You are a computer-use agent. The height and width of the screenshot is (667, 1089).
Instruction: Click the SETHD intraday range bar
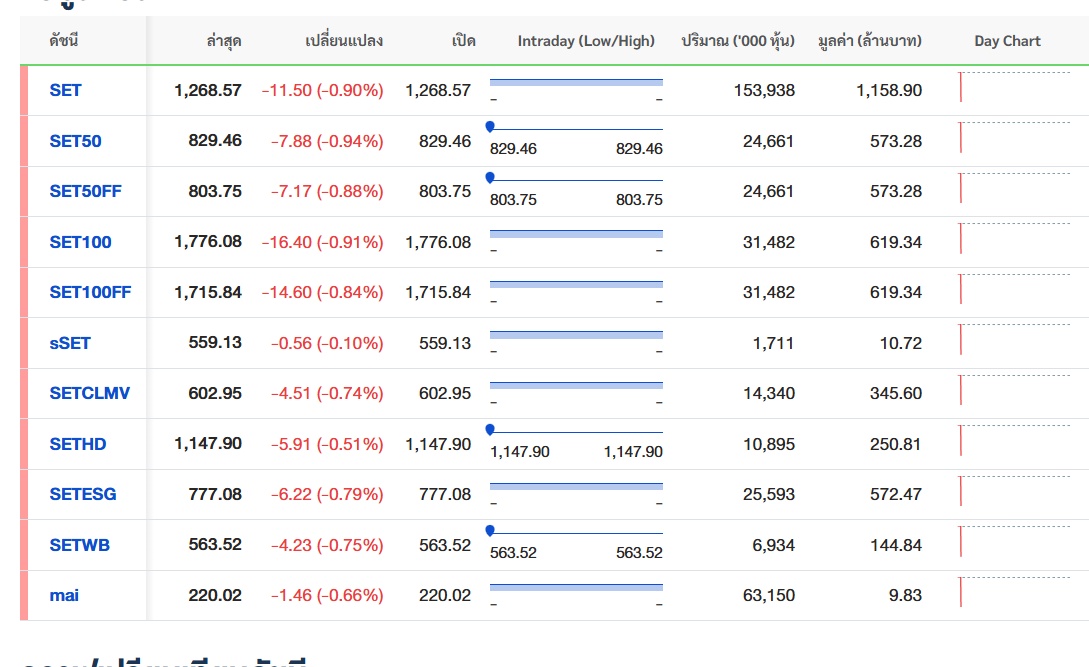[576, 432]
